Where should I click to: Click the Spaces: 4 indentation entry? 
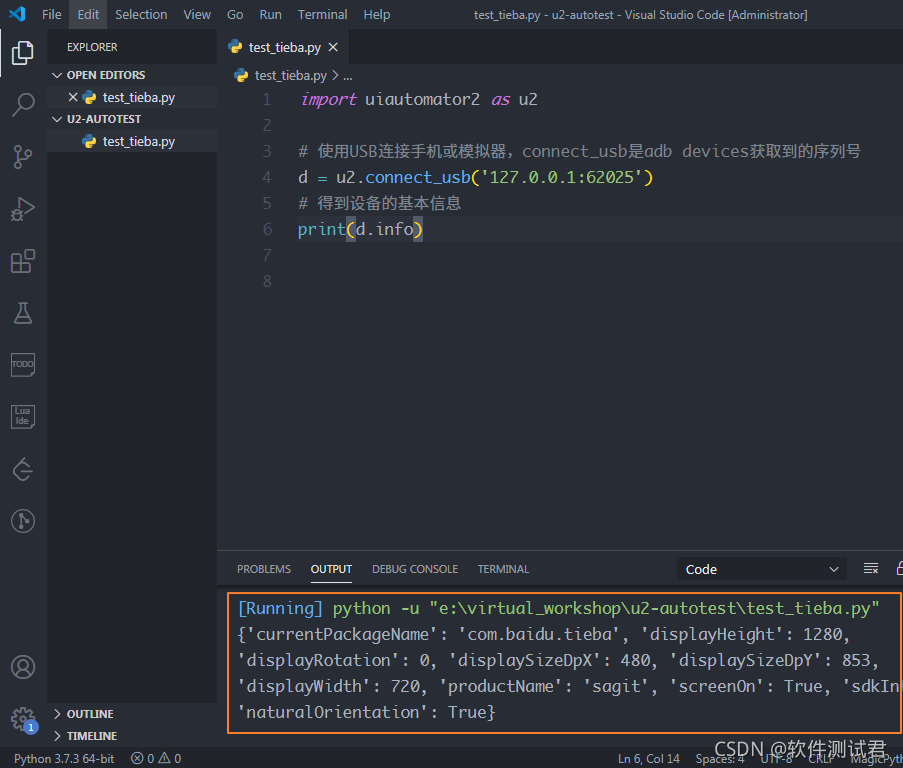719,758
